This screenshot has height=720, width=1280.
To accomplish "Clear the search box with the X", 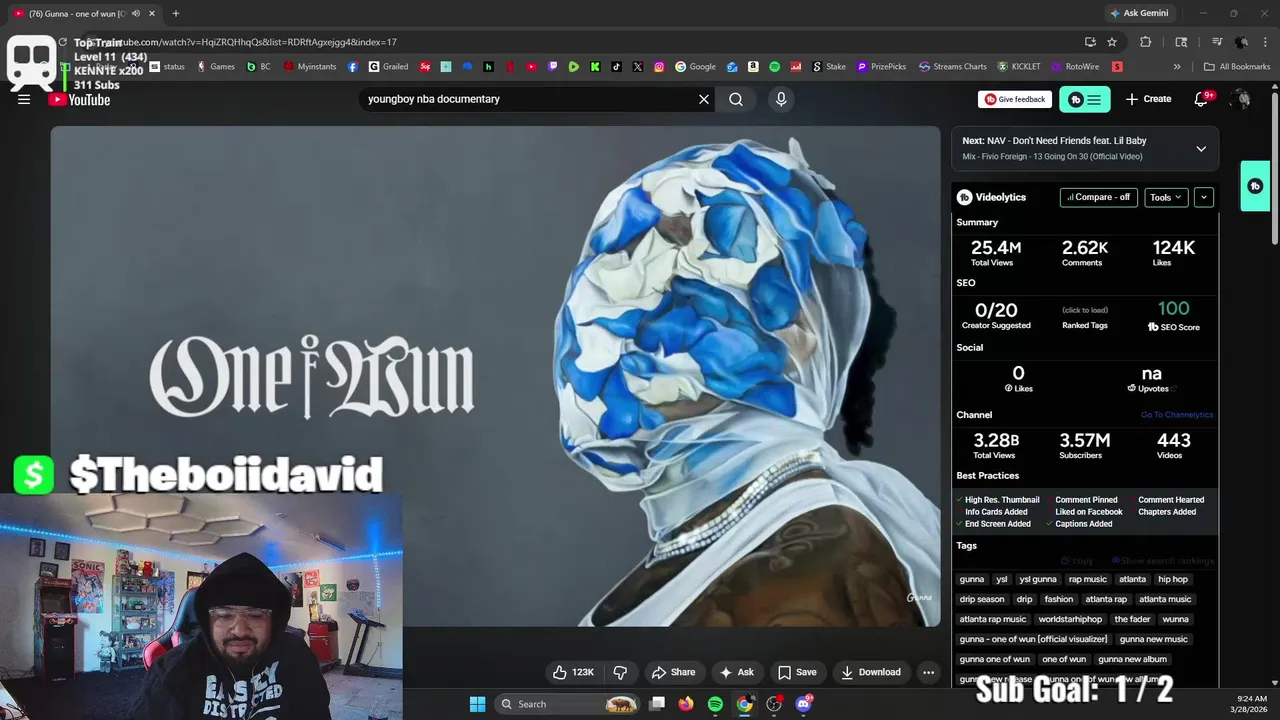I will pos(704,99).
